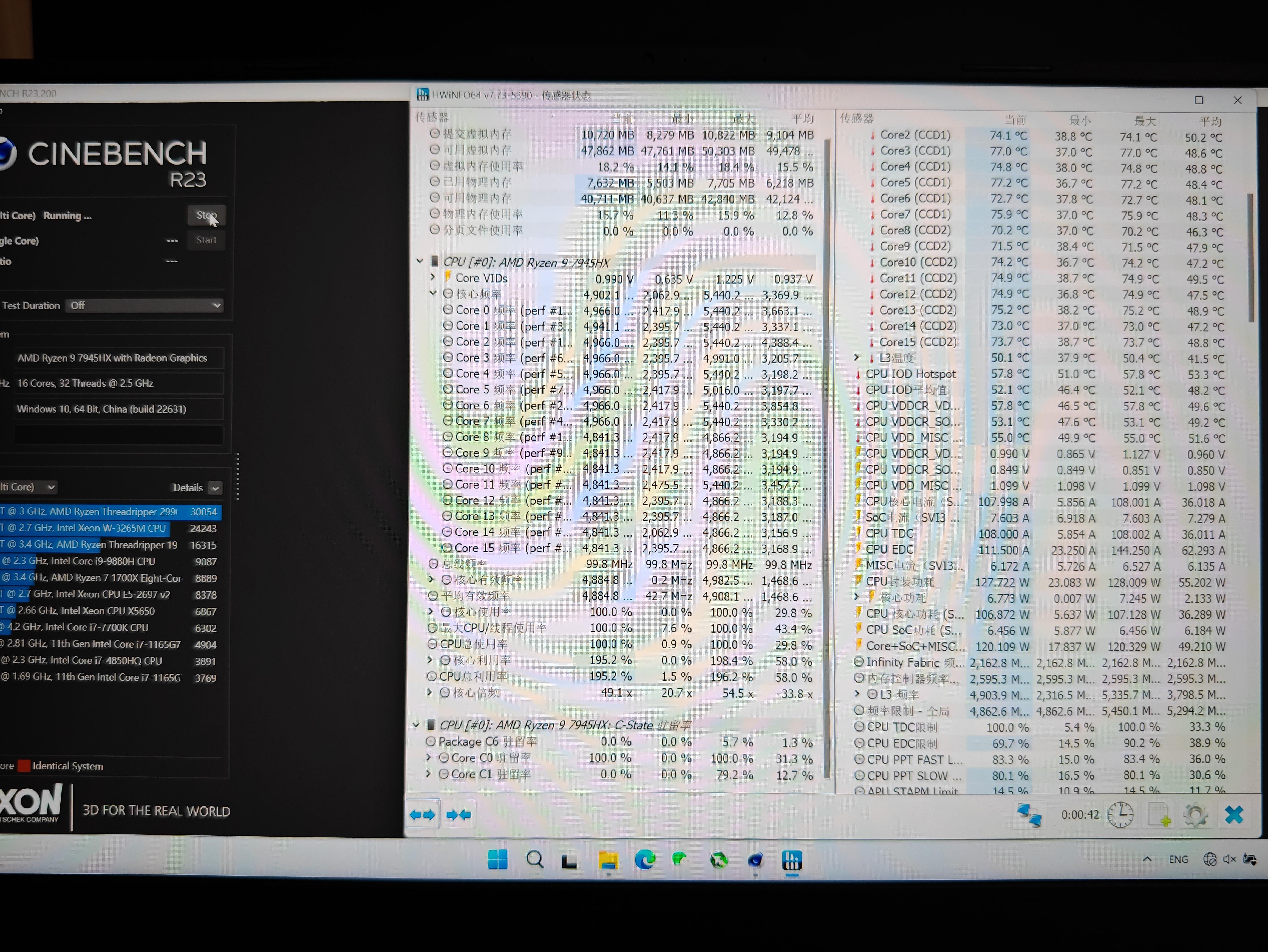Open the Test Duration dropdown in Cinebench
The image size is (1268, 952).
(145, 305)
